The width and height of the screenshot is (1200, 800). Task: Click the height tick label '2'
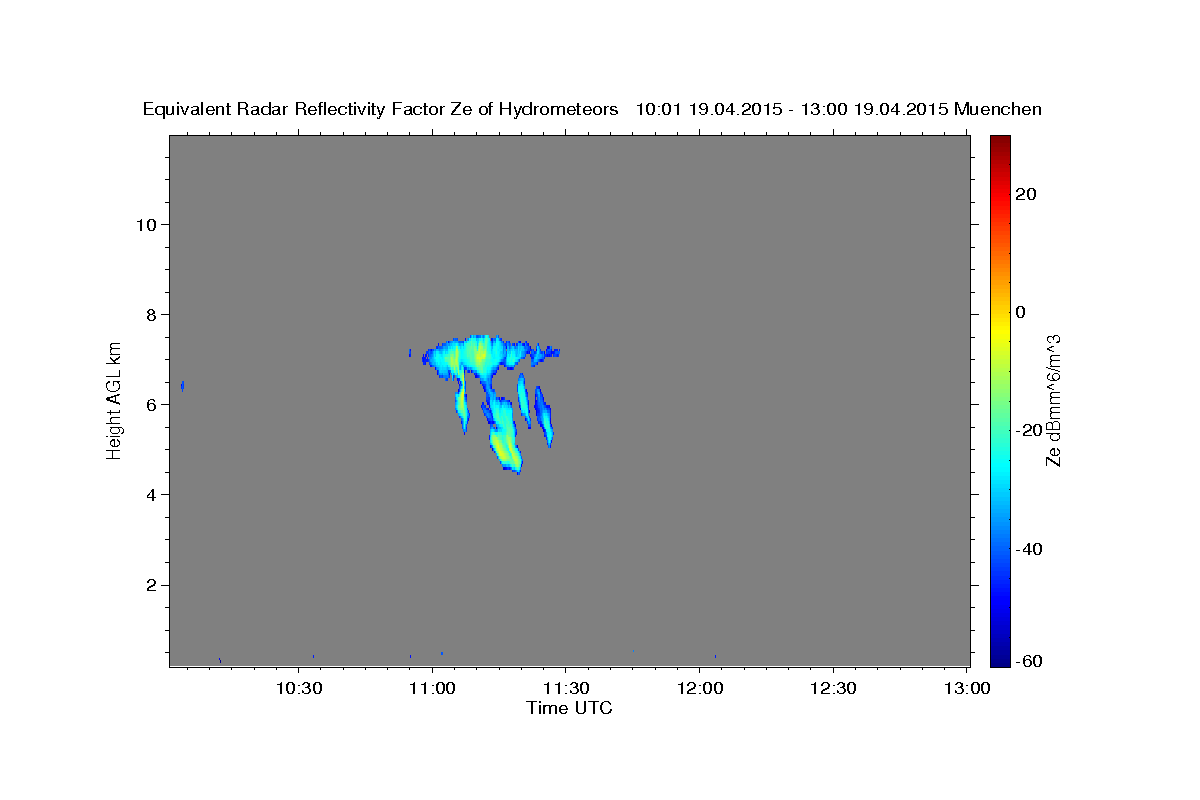(150, 585)
